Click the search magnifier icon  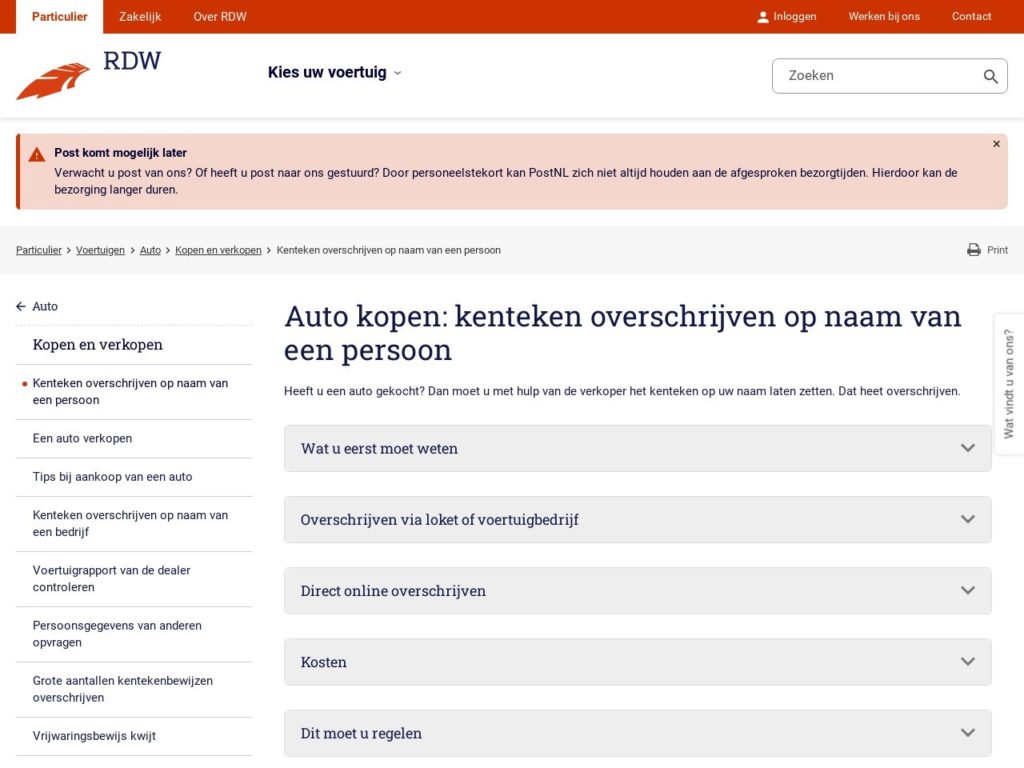(x=991, y=76)
